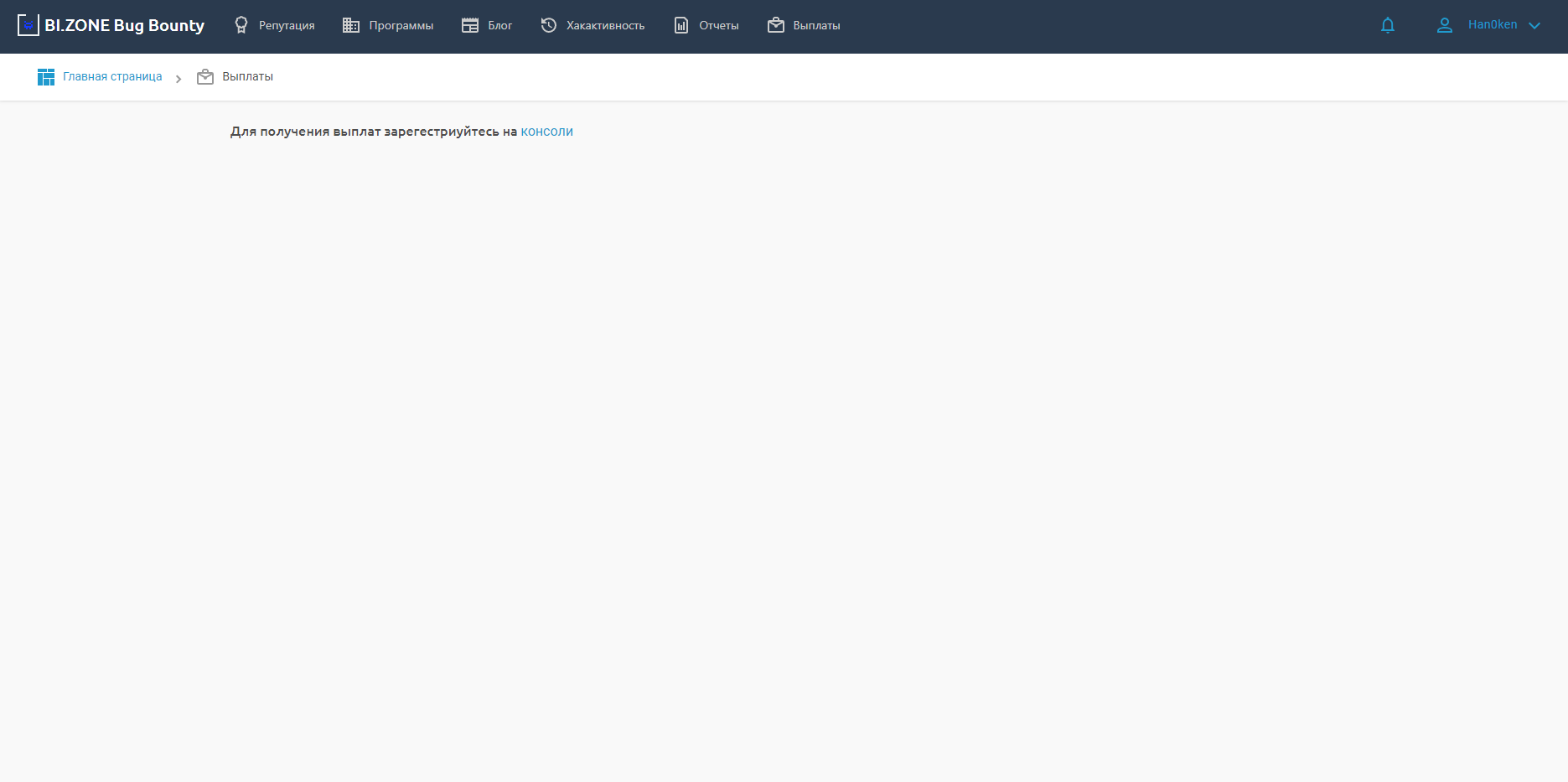This screenshot has width=1568, height=782.
Task: Open the Программы menu item
Action: [401, 26]
